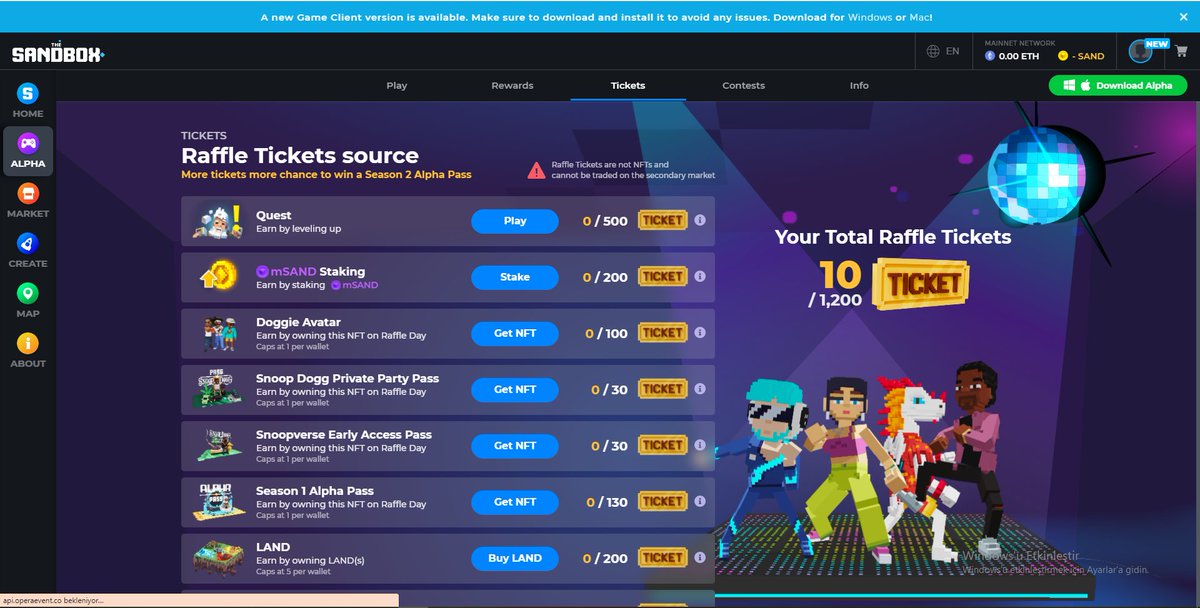This screenshot has height=608, width=1200.
Task: Open info icon on the Quest row
Action: [x=700, y=220]
